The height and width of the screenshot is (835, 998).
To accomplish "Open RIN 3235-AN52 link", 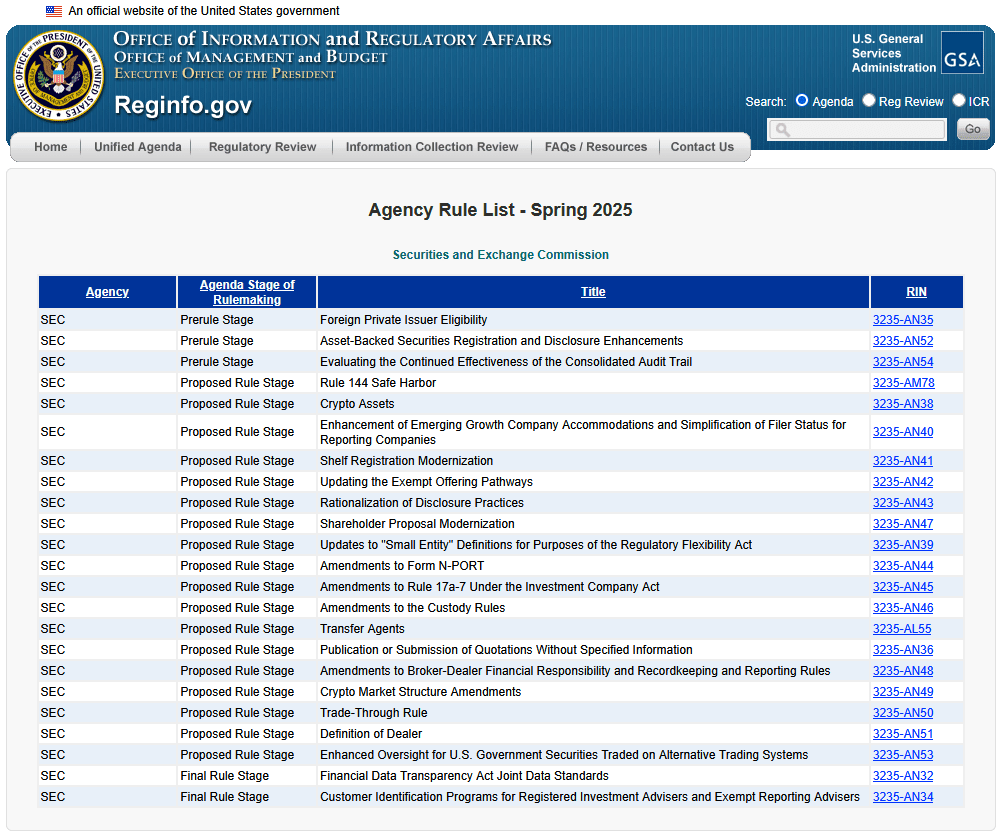I will click(903, 341).
